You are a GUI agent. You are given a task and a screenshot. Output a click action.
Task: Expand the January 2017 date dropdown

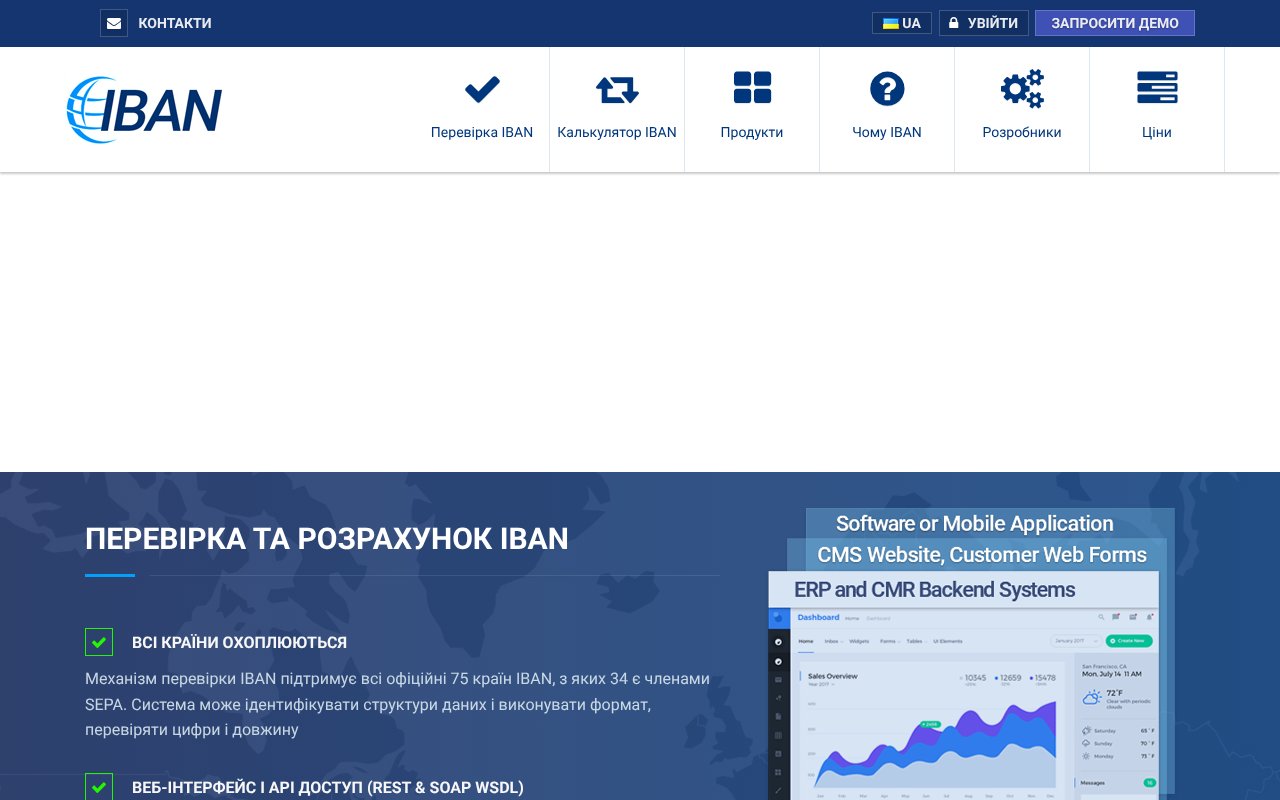pyautogui.click(x=1075, y=641)
